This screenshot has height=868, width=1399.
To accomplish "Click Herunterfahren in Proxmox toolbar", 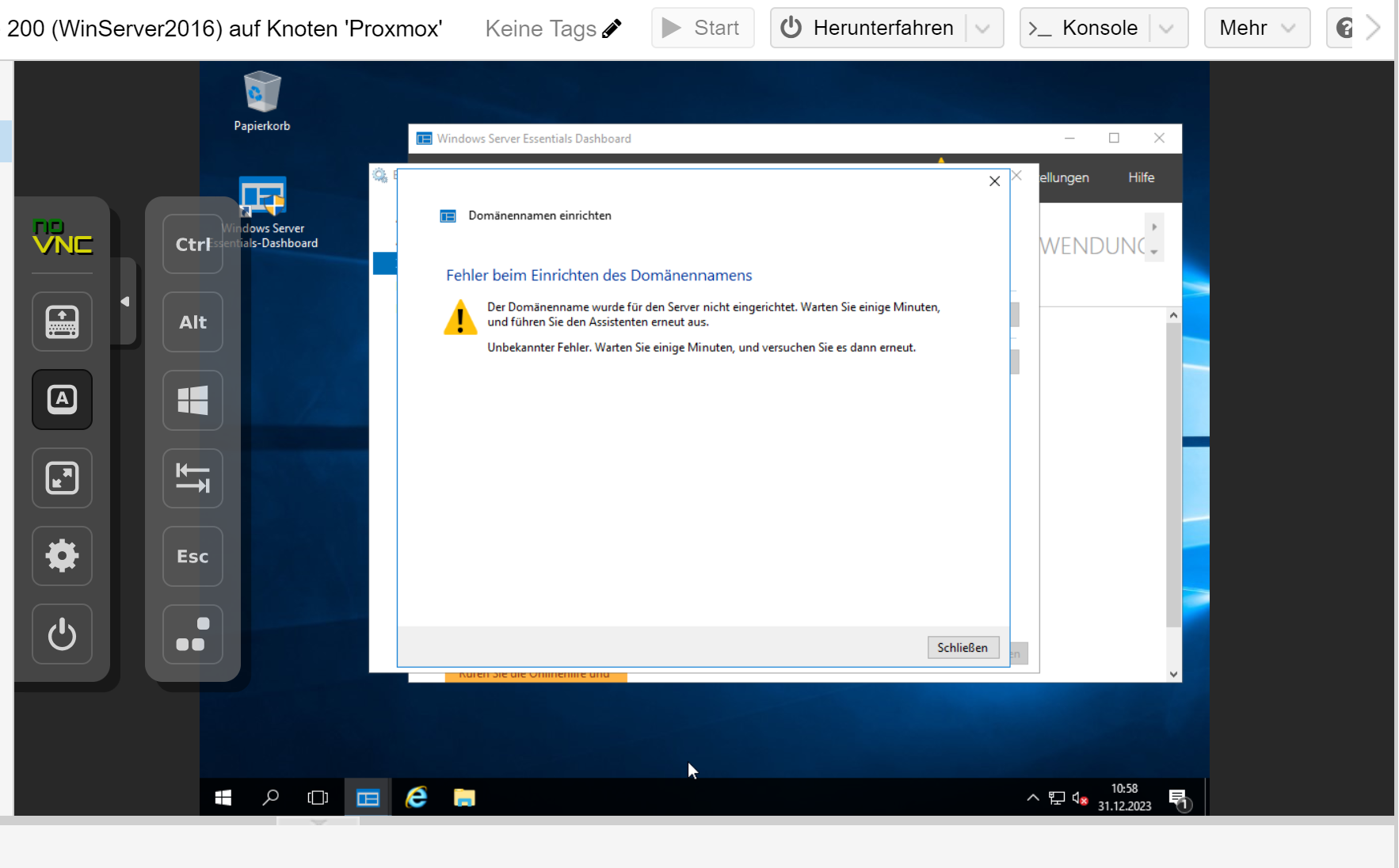I will click(868, 28).
